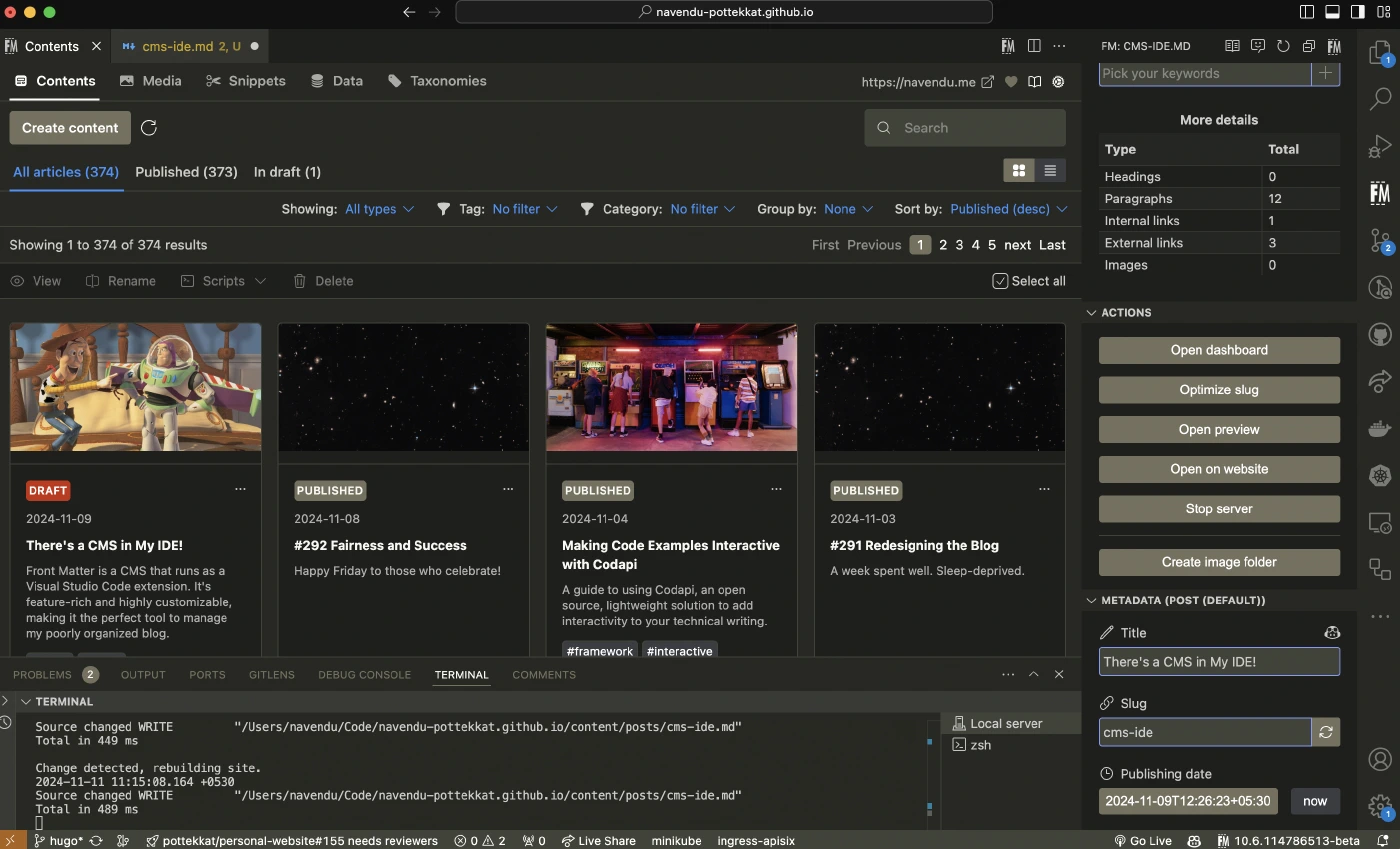Switch to grid view layout
1400x849 pixels.
click(1019, 171)
